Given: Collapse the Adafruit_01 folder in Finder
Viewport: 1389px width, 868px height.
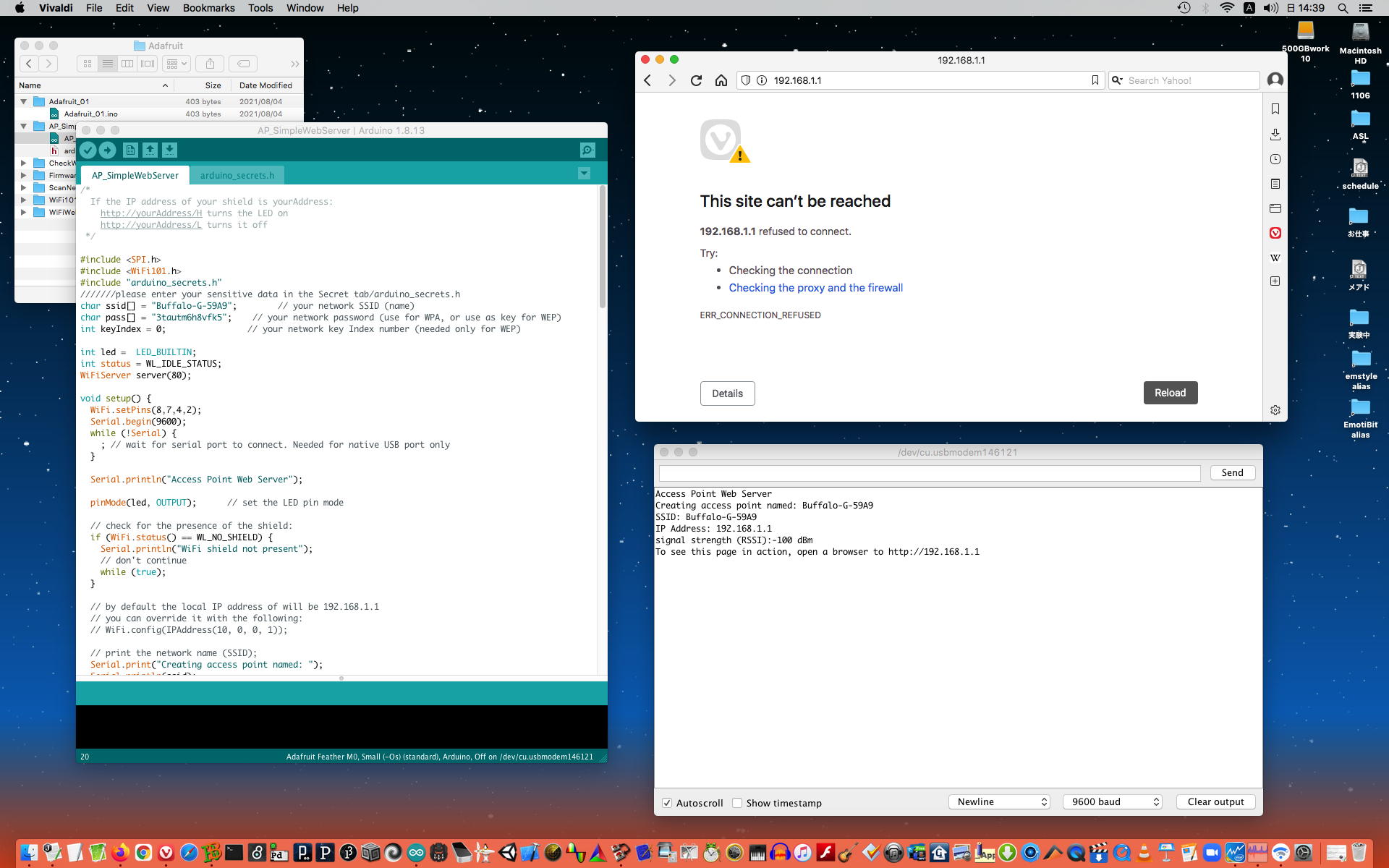Looking at the screenshot, I should tap(24, 101).
